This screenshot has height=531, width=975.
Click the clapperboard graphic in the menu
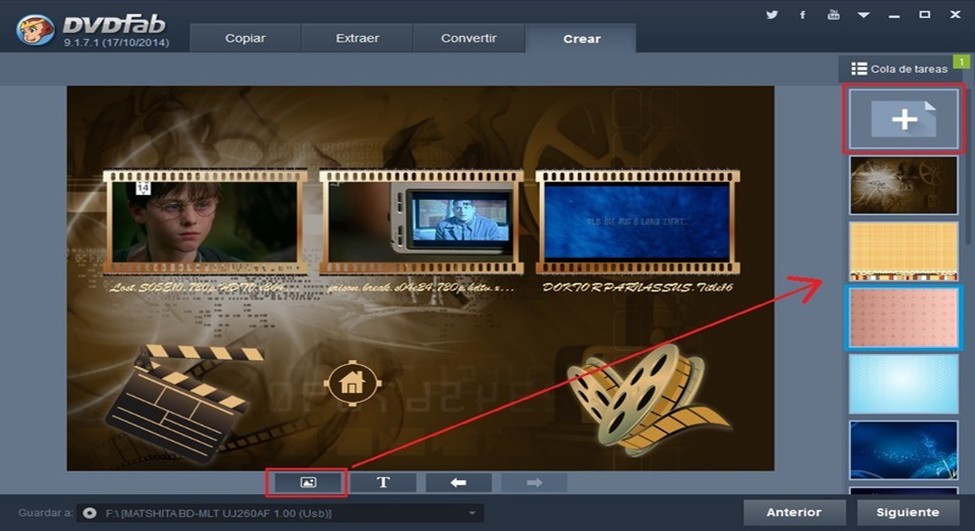[185, 403]
